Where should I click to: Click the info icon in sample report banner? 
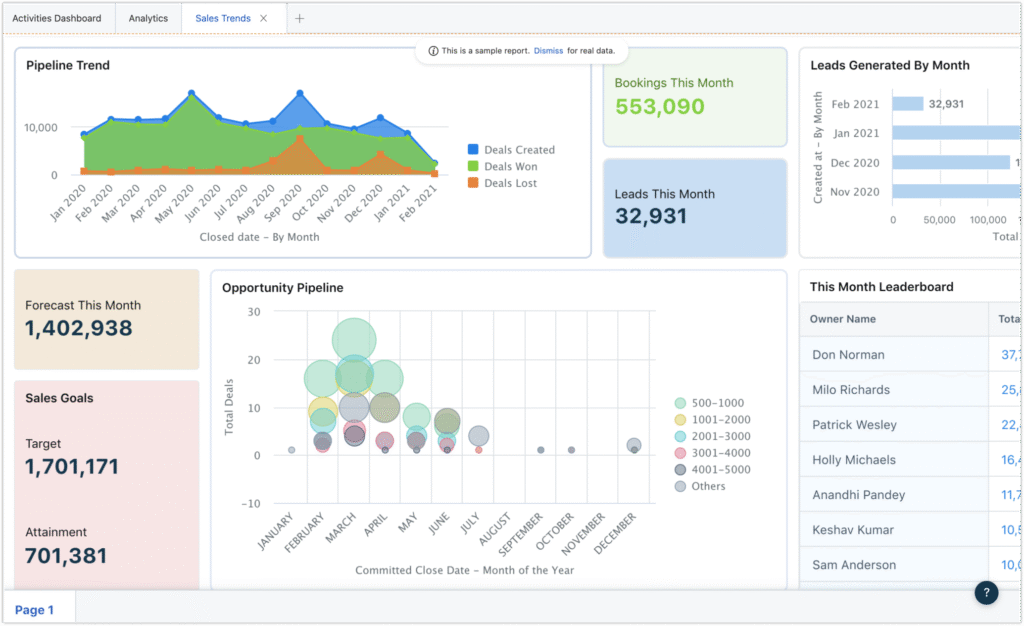click(x=433, y=51)
